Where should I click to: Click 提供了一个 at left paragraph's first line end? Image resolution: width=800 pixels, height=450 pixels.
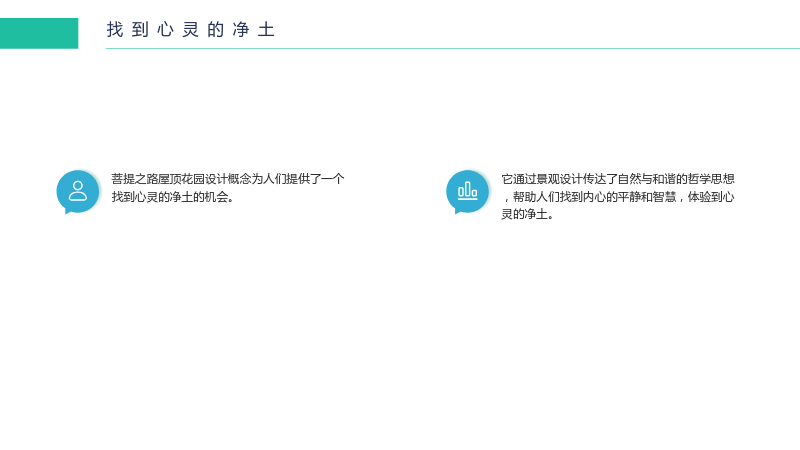tap(316, 179)
